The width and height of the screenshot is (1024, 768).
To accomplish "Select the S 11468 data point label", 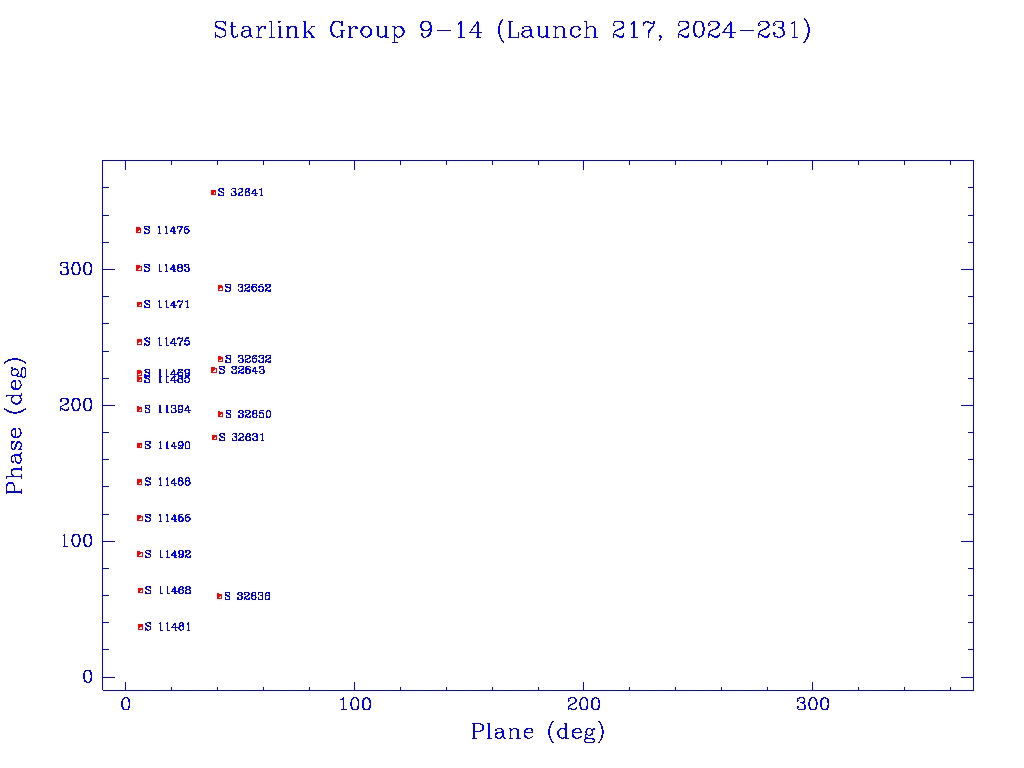I will point(168,590).
